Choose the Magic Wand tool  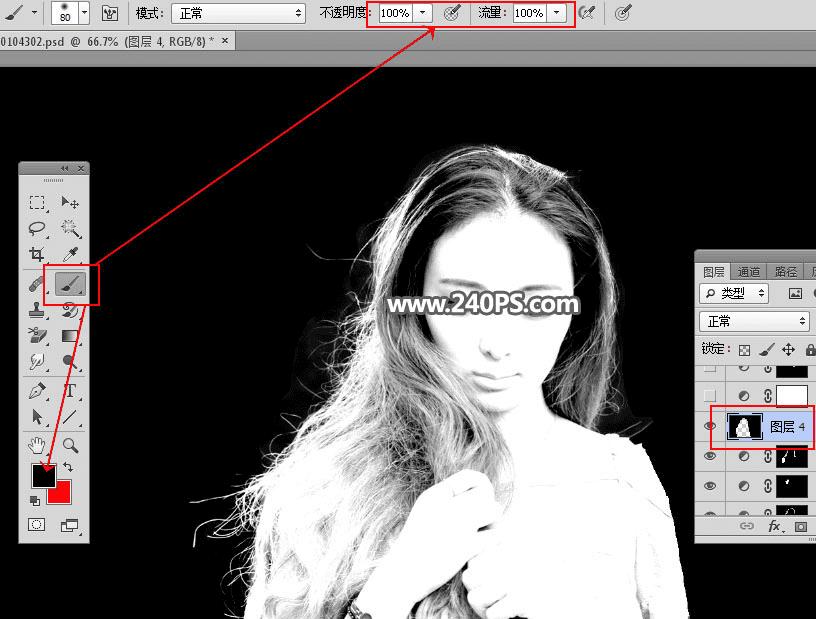pyautogui.click(x=70, y=228)
